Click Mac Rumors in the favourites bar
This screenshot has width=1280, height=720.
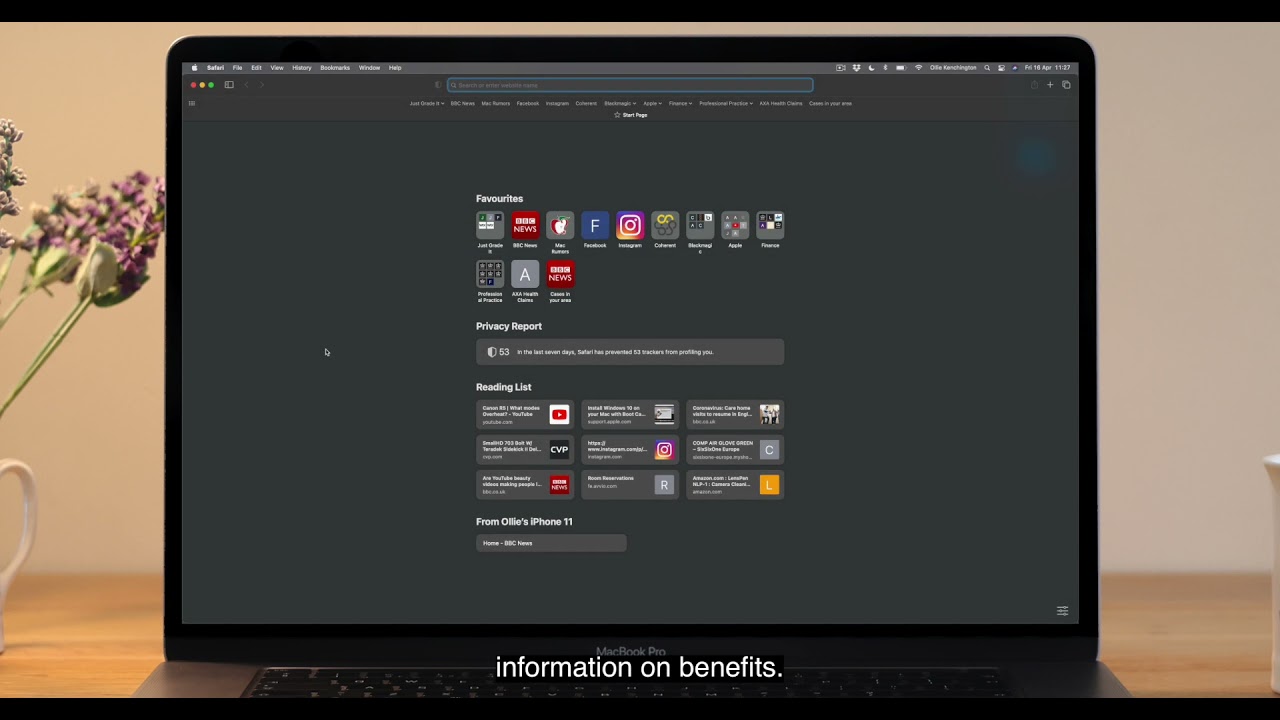pyautogui.click(x=495, y=103)
